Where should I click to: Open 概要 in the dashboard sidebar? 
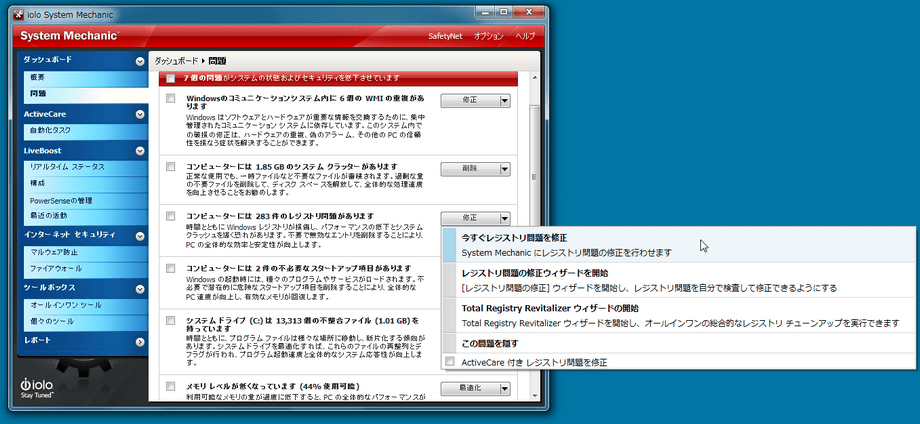point(86,77)
